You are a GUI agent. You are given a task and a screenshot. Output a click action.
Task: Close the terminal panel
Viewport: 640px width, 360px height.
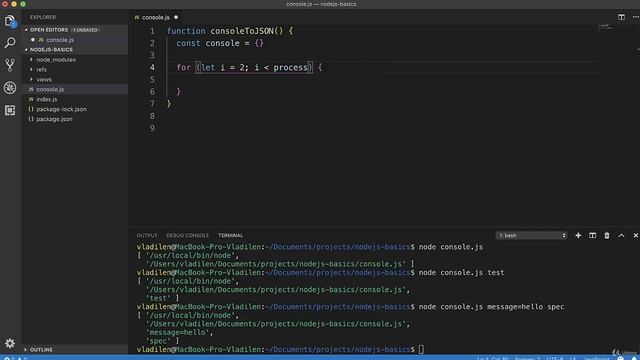click(x=636, y=236)
